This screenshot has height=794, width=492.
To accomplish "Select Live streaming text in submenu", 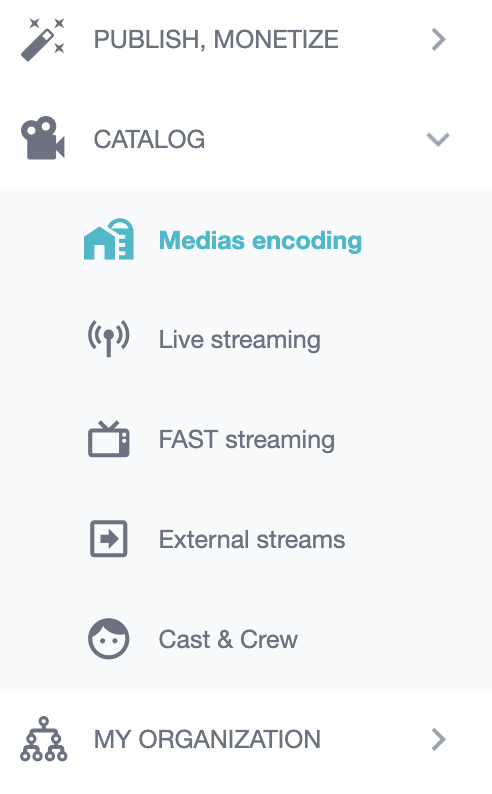I will pos(239,339).
